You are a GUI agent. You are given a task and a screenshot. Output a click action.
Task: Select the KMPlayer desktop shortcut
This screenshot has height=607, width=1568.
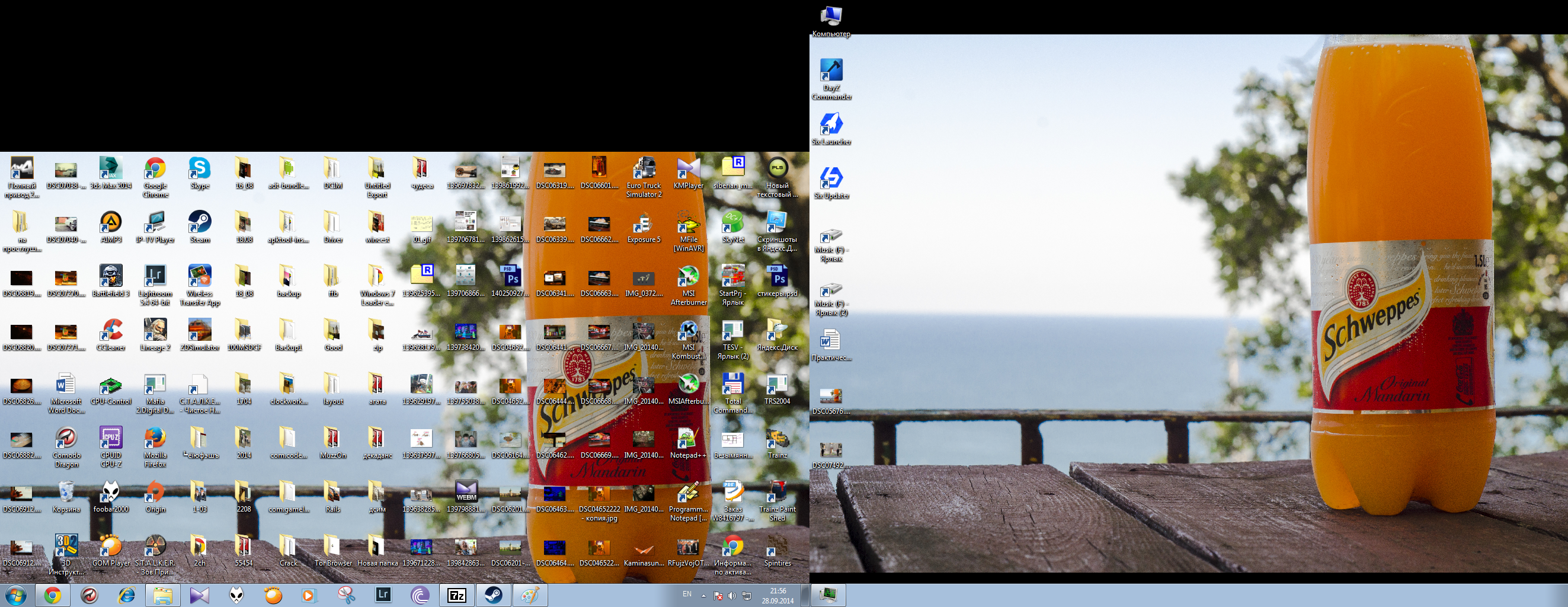[689, 174]
